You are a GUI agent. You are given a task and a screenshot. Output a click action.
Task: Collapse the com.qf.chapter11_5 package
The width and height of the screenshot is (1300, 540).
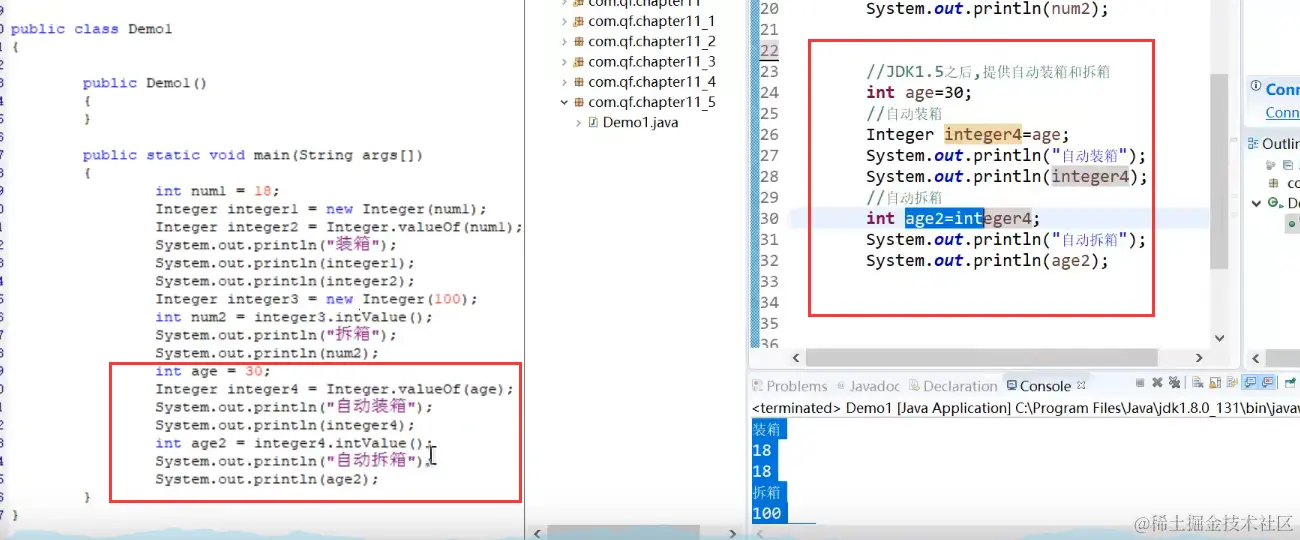pyautogui.click(x=565, y=102)
